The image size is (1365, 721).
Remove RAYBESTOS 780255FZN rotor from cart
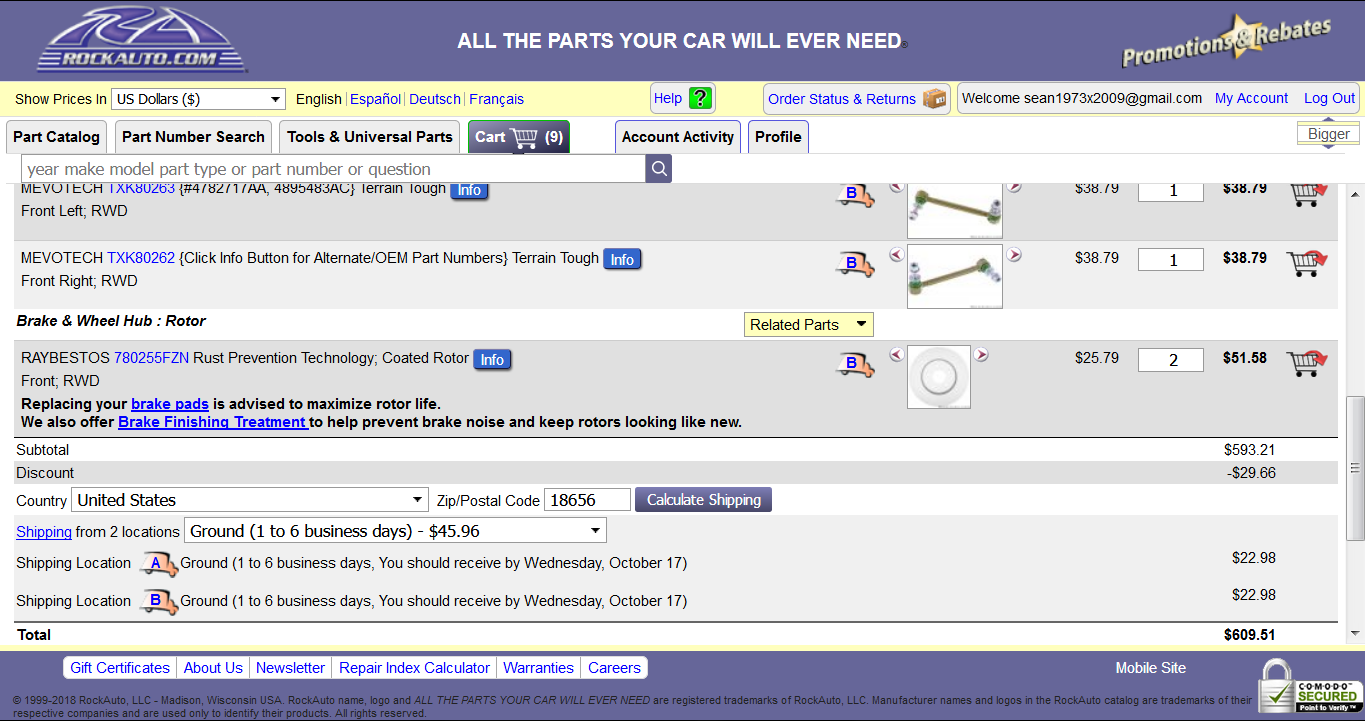[1307, 362]
